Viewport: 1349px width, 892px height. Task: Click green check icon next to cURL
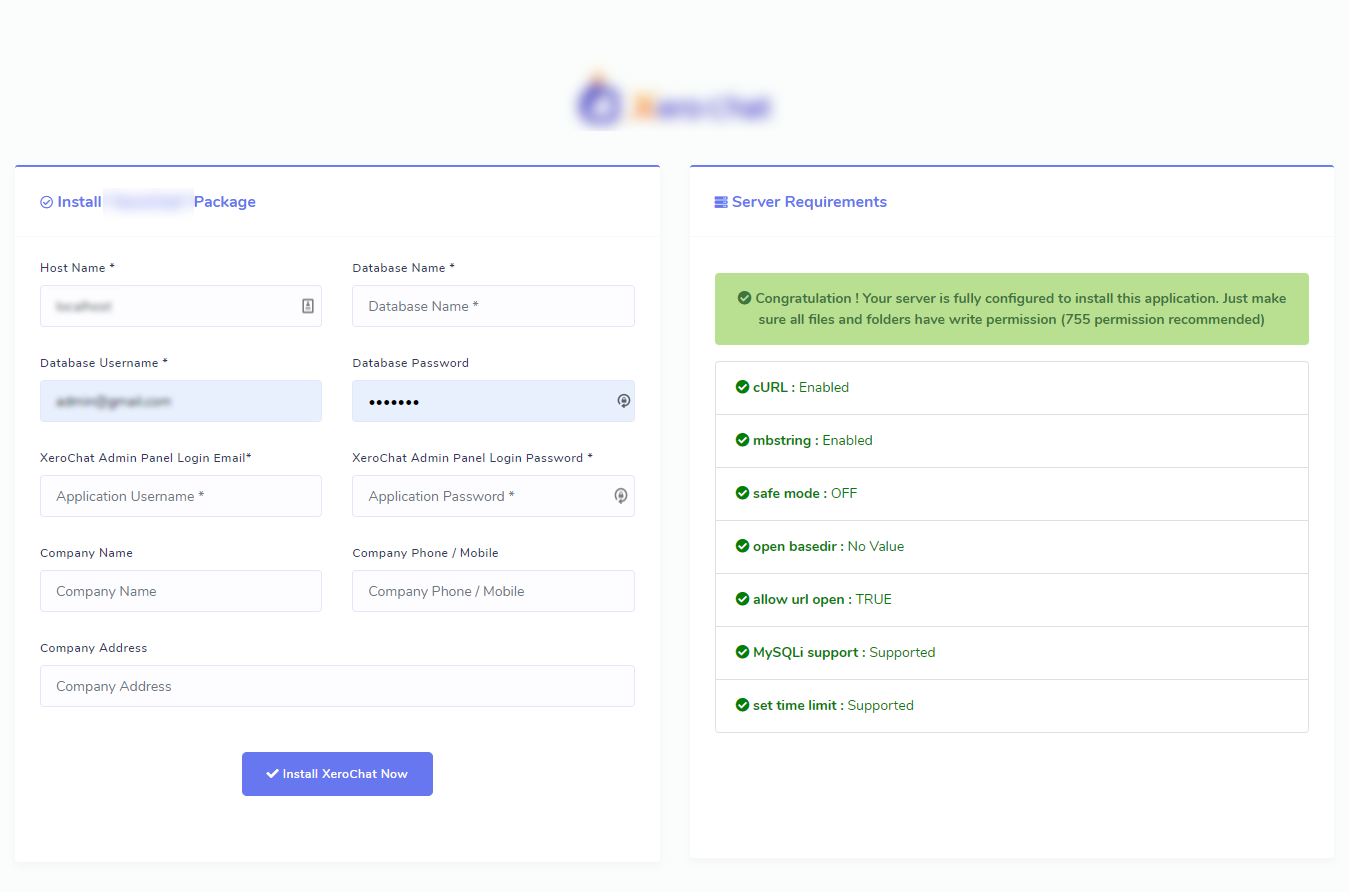(742, 387)
